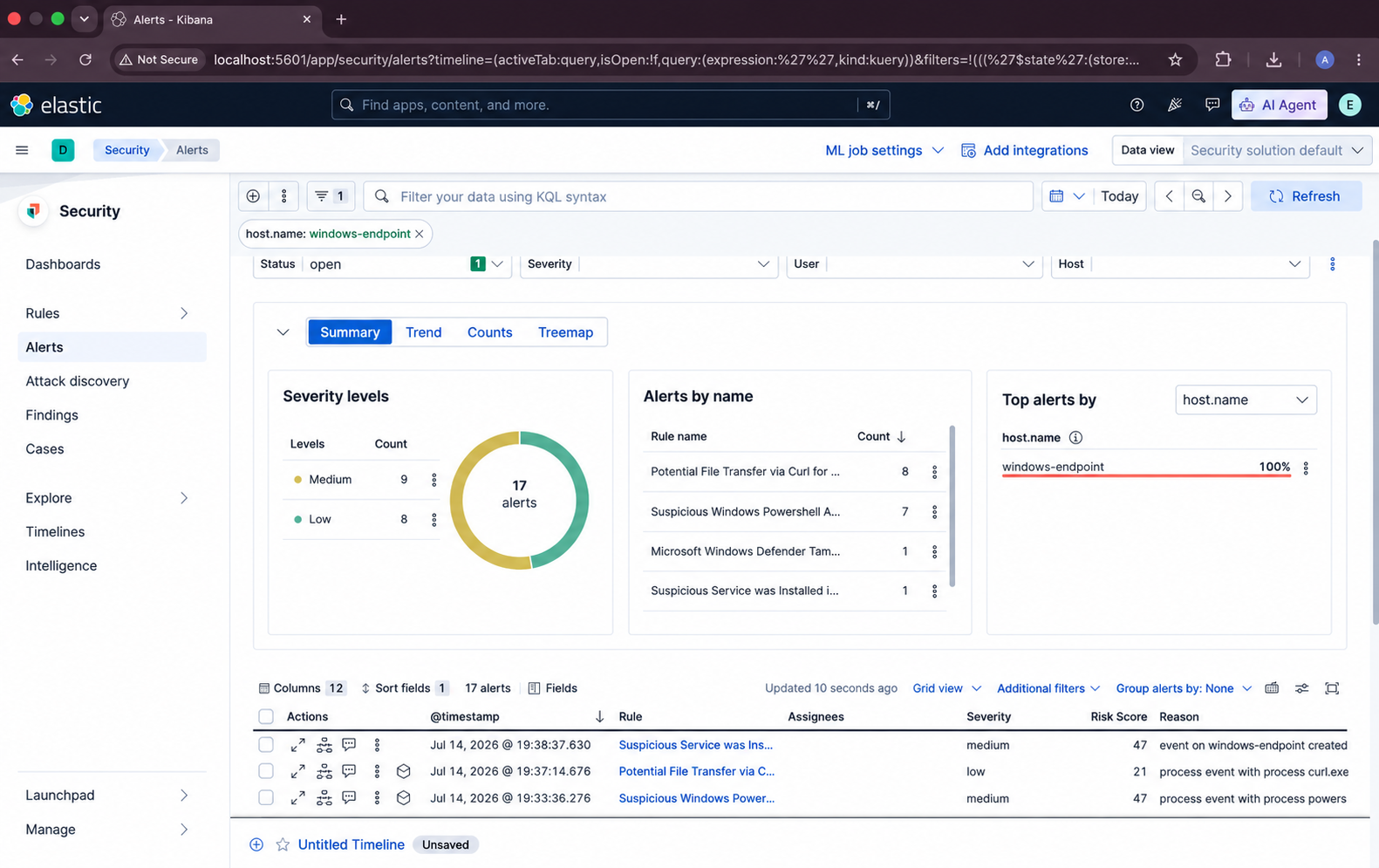Remove the host.name windows-endpoint filter
This screenshot has height=868, width=1379.
420,234
